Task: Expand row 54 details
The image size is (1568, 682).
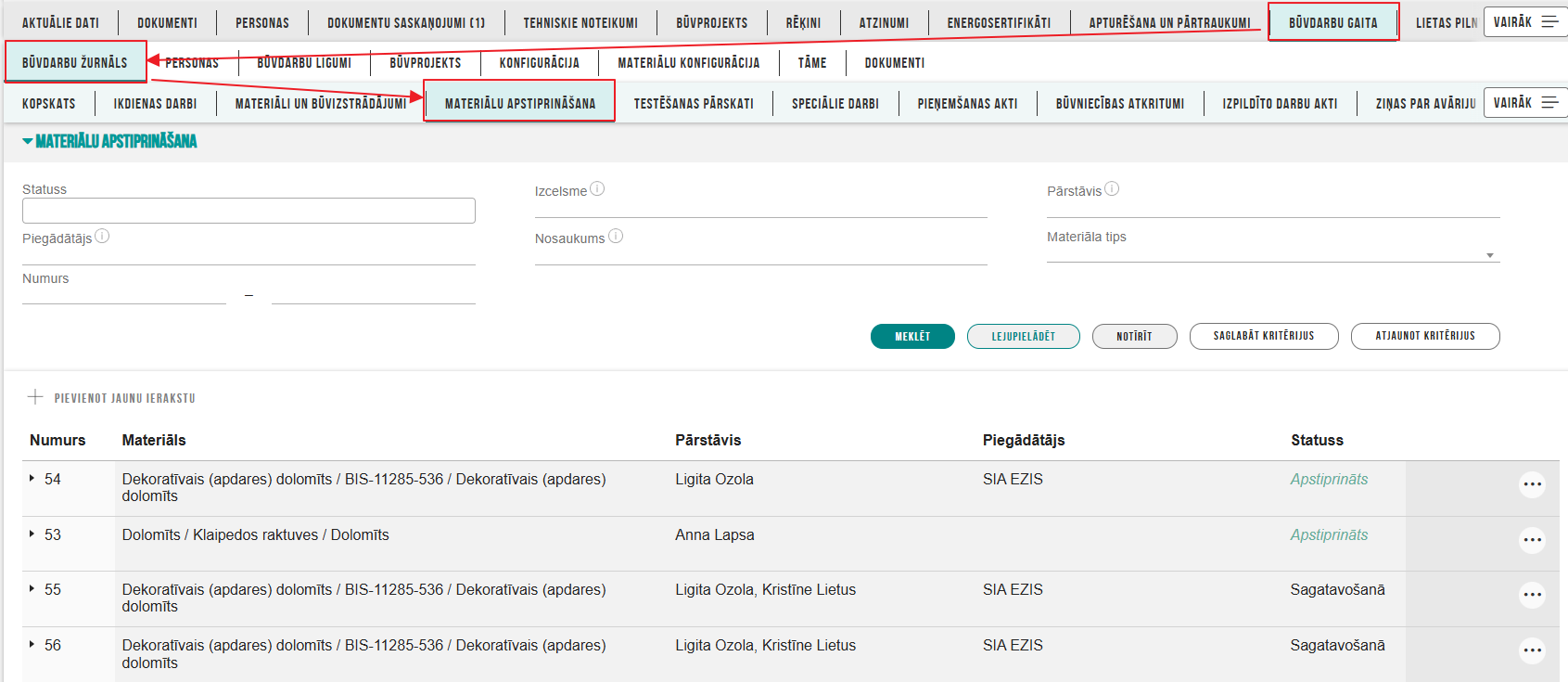Action: coord(32,479)
